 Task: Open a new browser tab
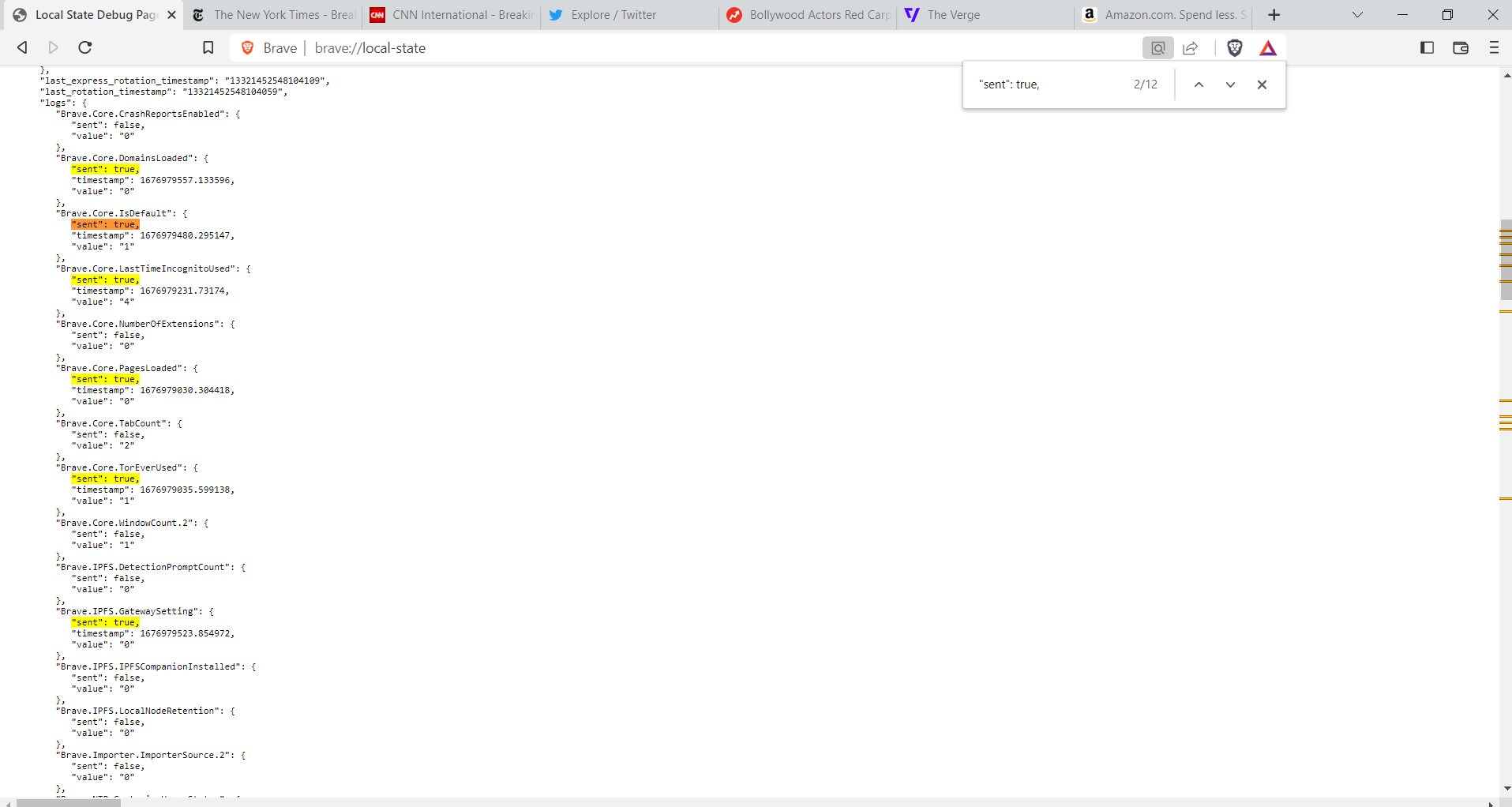point(1274,14)
